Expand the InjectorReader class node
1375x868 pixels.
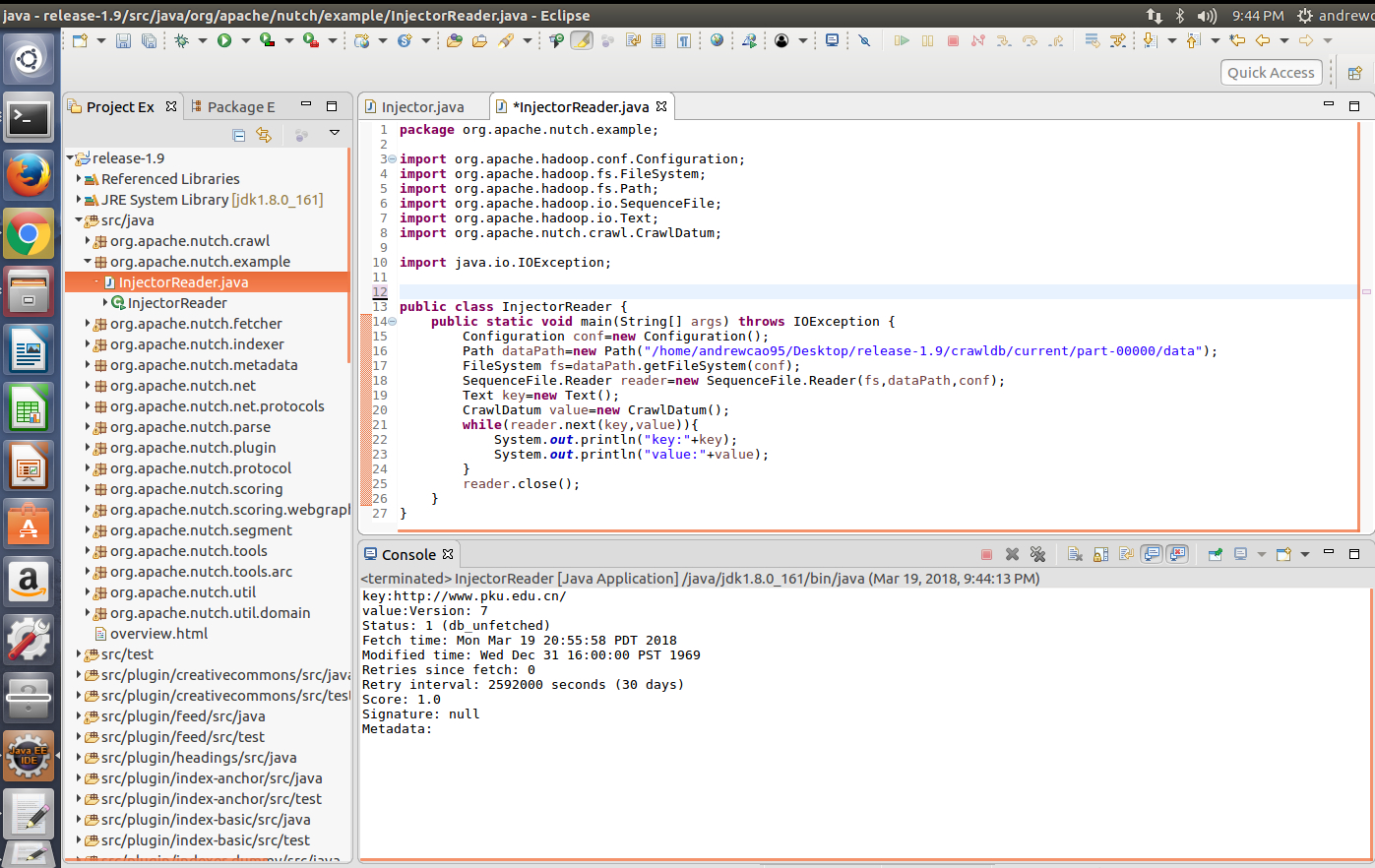point(105,303)
